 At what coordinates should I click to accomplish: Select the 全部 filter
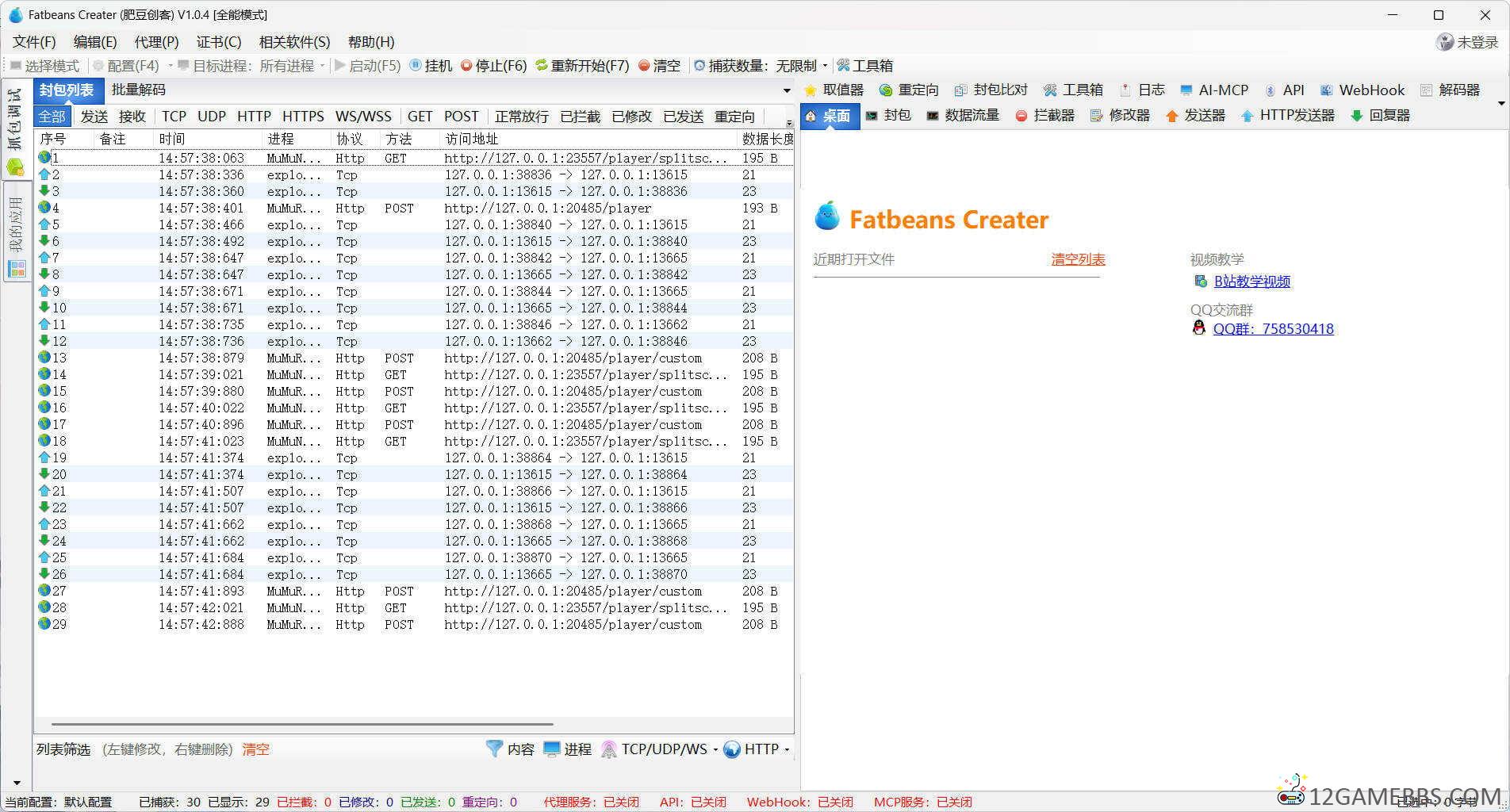click(x=52, y=117)
